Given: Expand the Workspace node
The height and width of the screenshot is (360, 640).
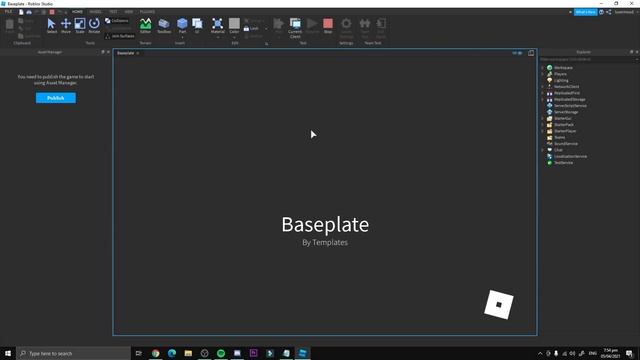Looking at the screenshot, I should point(542,68).
